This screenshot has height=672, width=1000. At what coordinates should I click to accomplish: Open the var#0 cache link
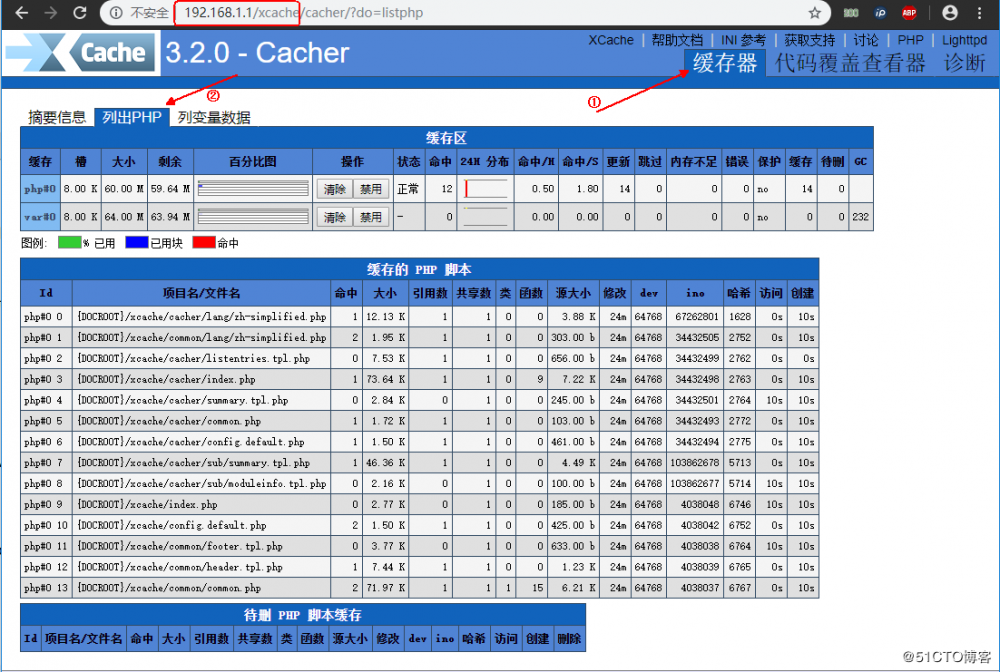[40, 217]
